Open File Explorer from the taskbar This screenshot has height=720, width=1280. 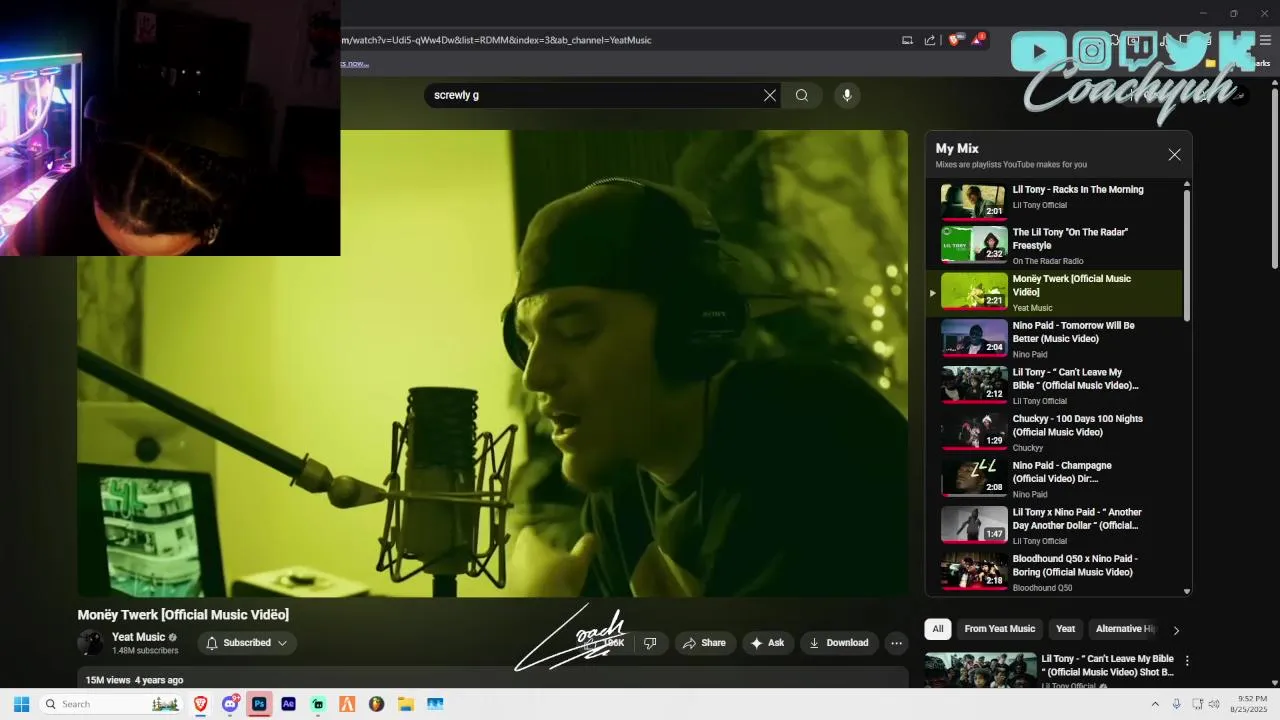pyautogui.click(x=405, y=704)
